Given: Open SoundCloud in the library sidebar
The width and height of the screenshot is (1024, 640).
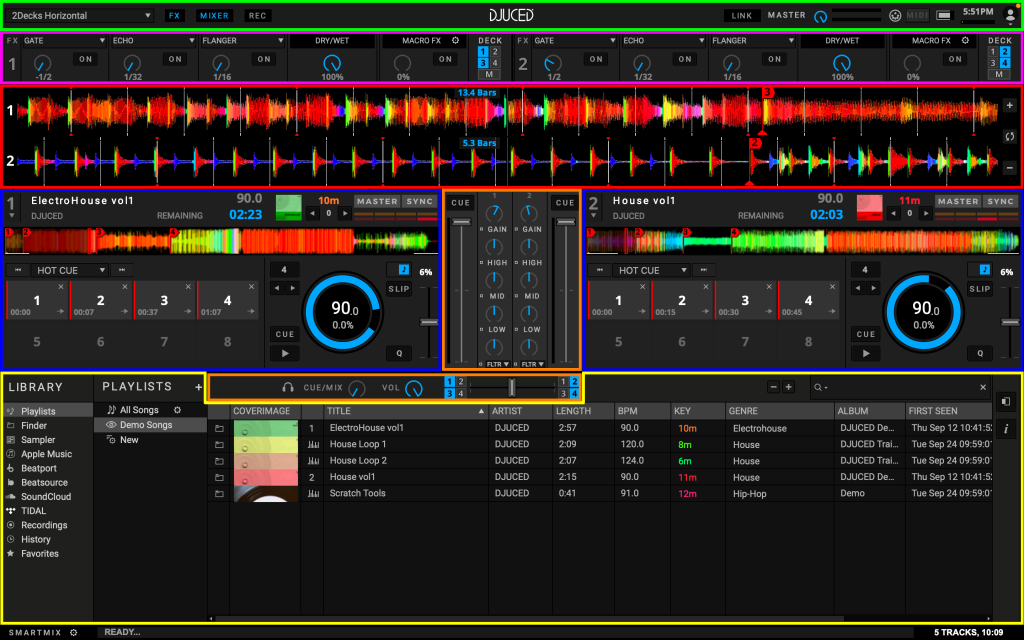Looking at the screenshot, I should [x=47, y=497].
